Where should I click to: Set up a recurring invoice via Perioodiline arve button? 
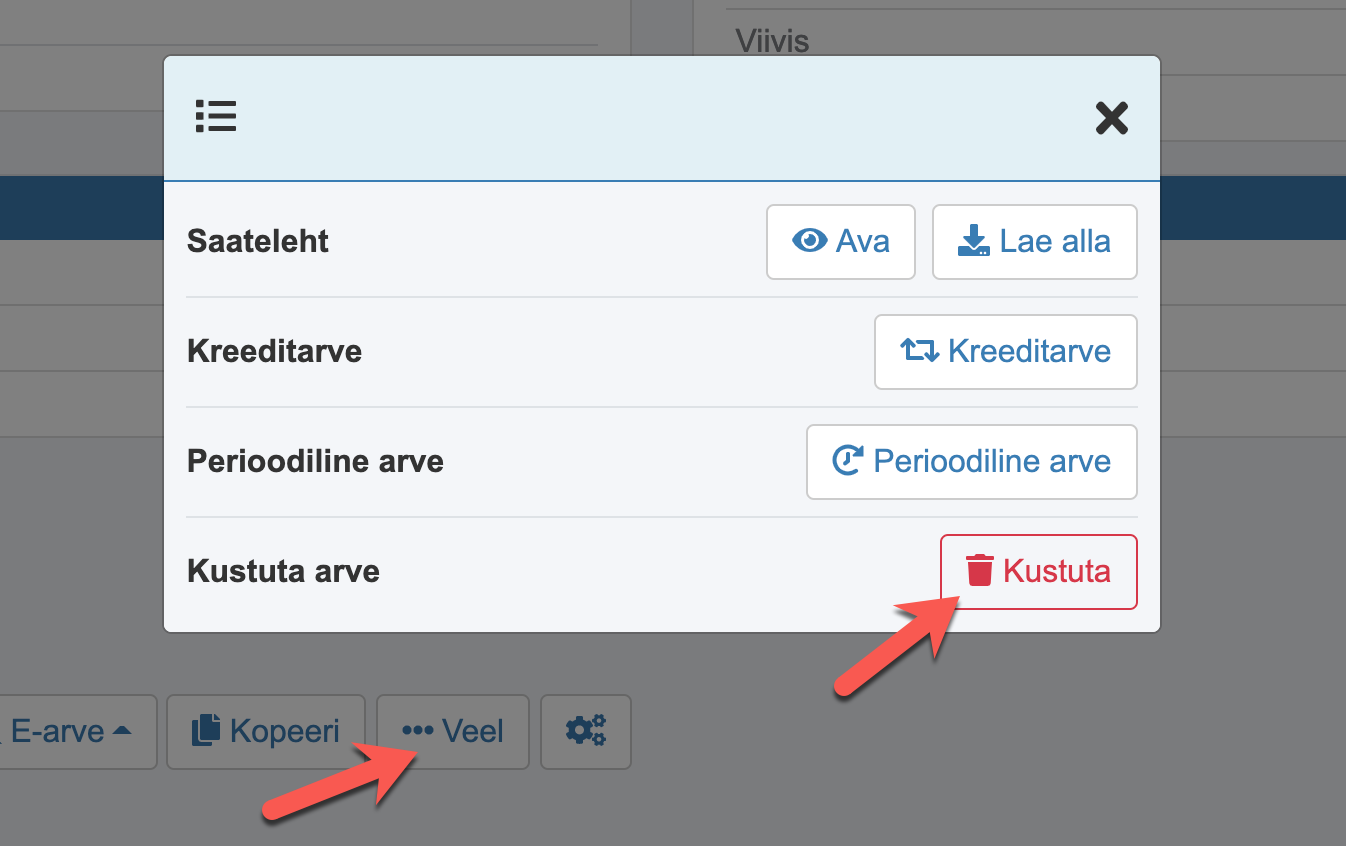[972, 462]
